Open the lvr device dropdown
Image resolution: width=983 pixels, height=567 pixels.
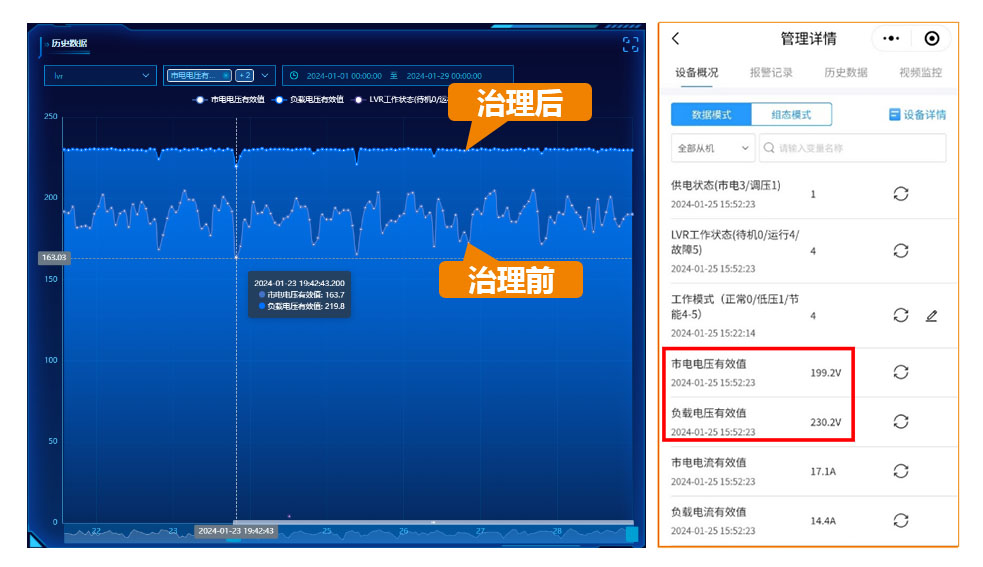click(100, 75)
